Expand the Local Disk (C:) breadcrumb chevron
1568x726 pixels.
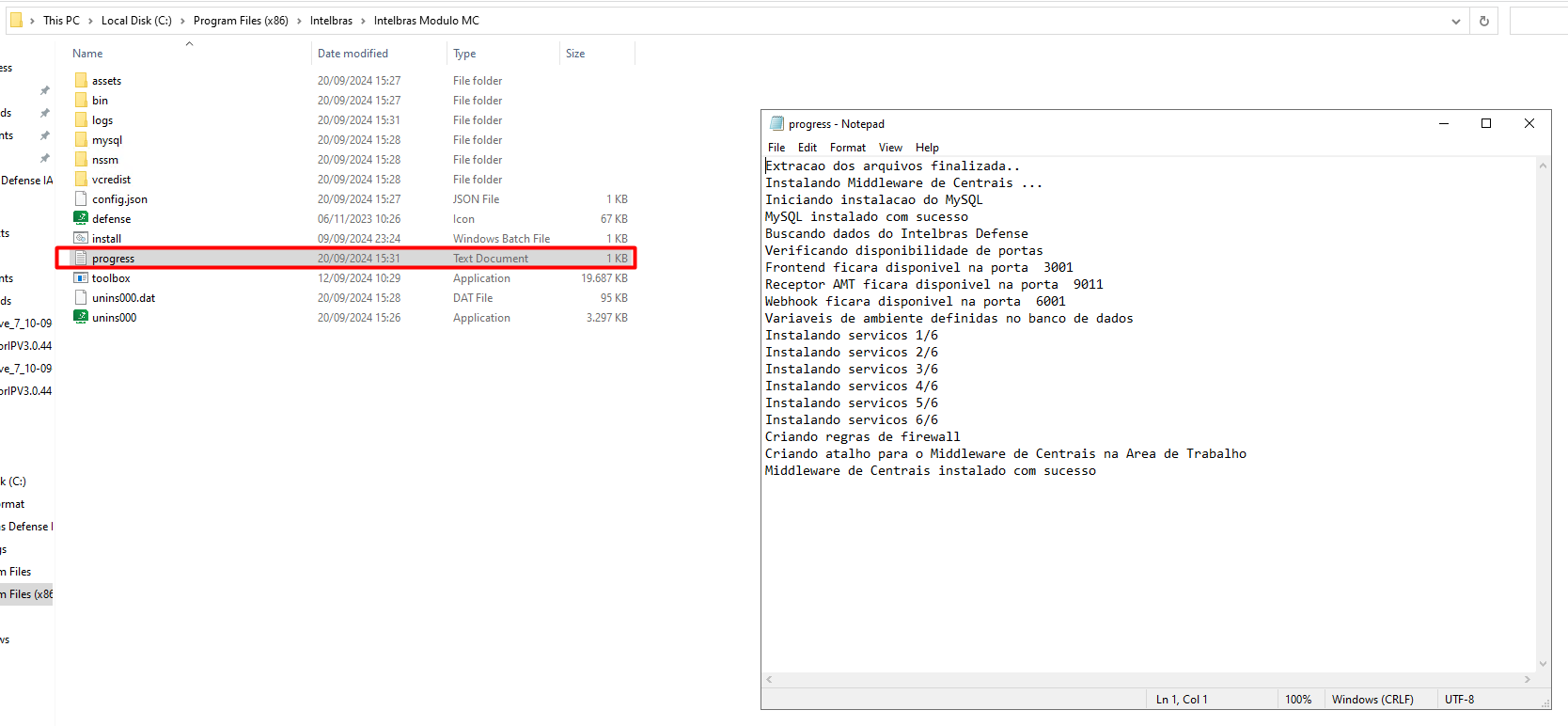[182, 21]
